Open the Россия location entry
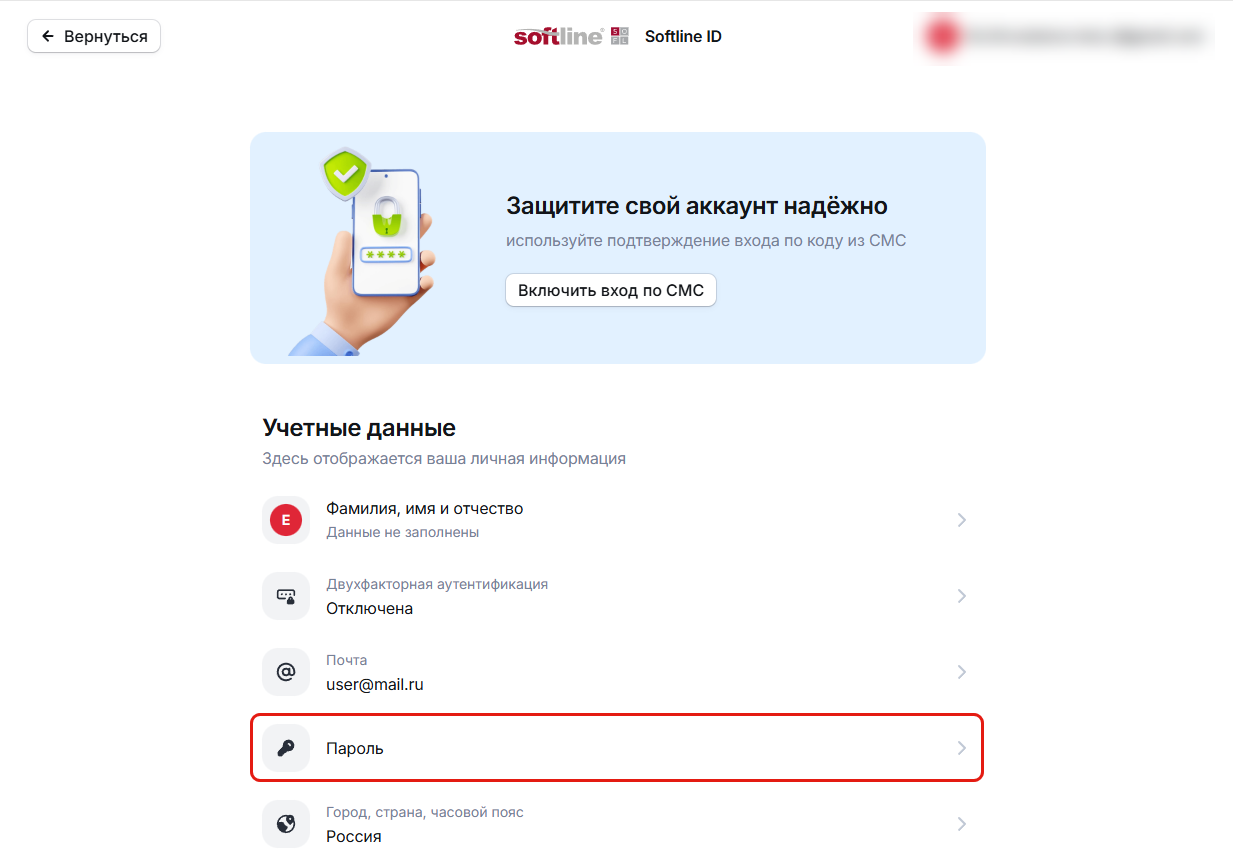Viewport: 1233px width, 861px height. (x=617, y=824)
